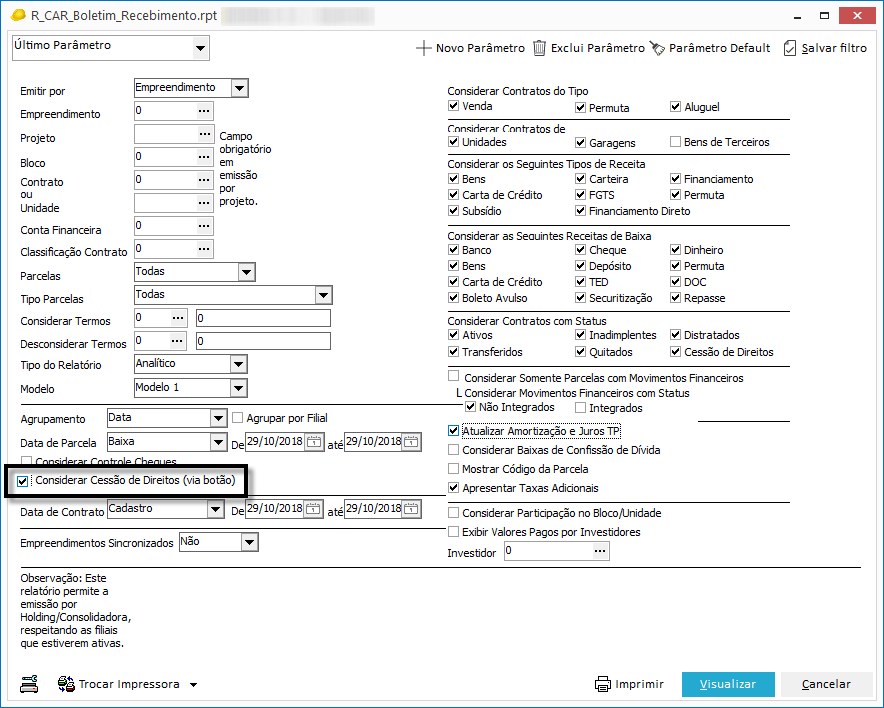Open the Emitir por dropdown
This screenshot has height=708, width=884.
coord(239,88)
